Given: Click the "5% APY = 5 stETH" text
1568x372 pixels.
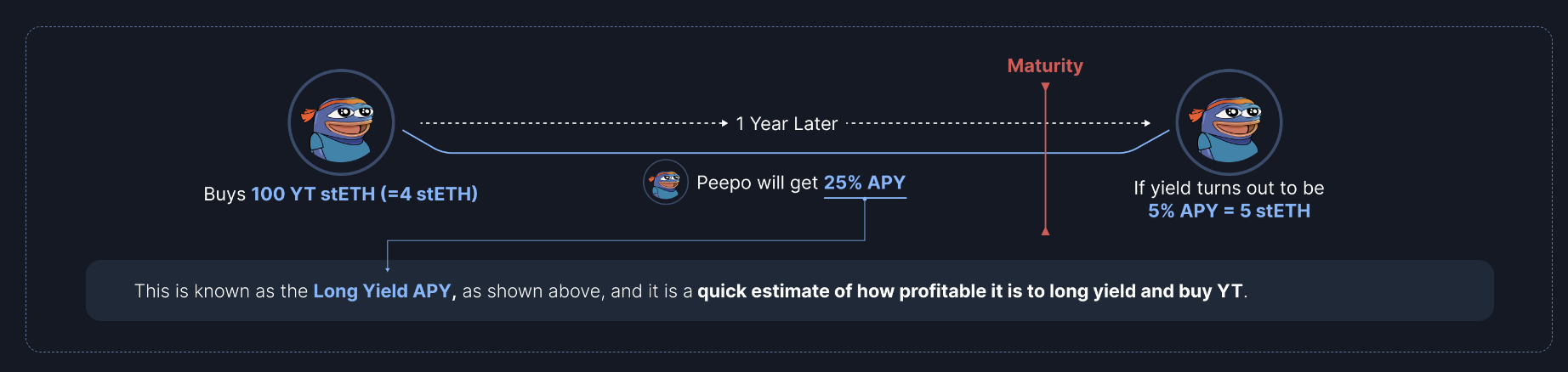Looking at the screenshot, I should coord(1229,211).
